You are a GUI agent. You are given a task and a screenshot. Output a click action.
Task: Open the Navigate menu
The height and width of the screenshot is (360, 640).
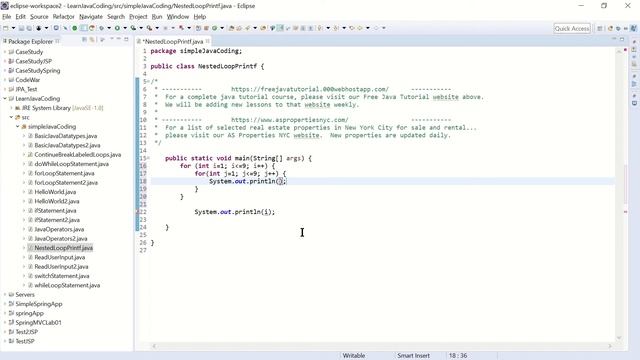click(x=91, y=17)
